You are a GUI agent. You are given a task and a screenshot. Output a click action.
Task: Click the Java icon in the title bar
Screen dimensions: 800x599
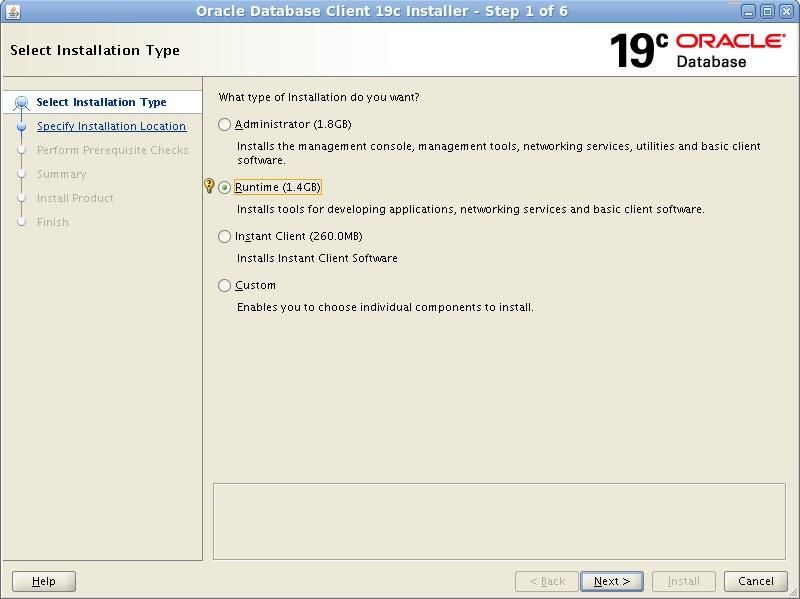pyautogui.click(x=12, y=11)
